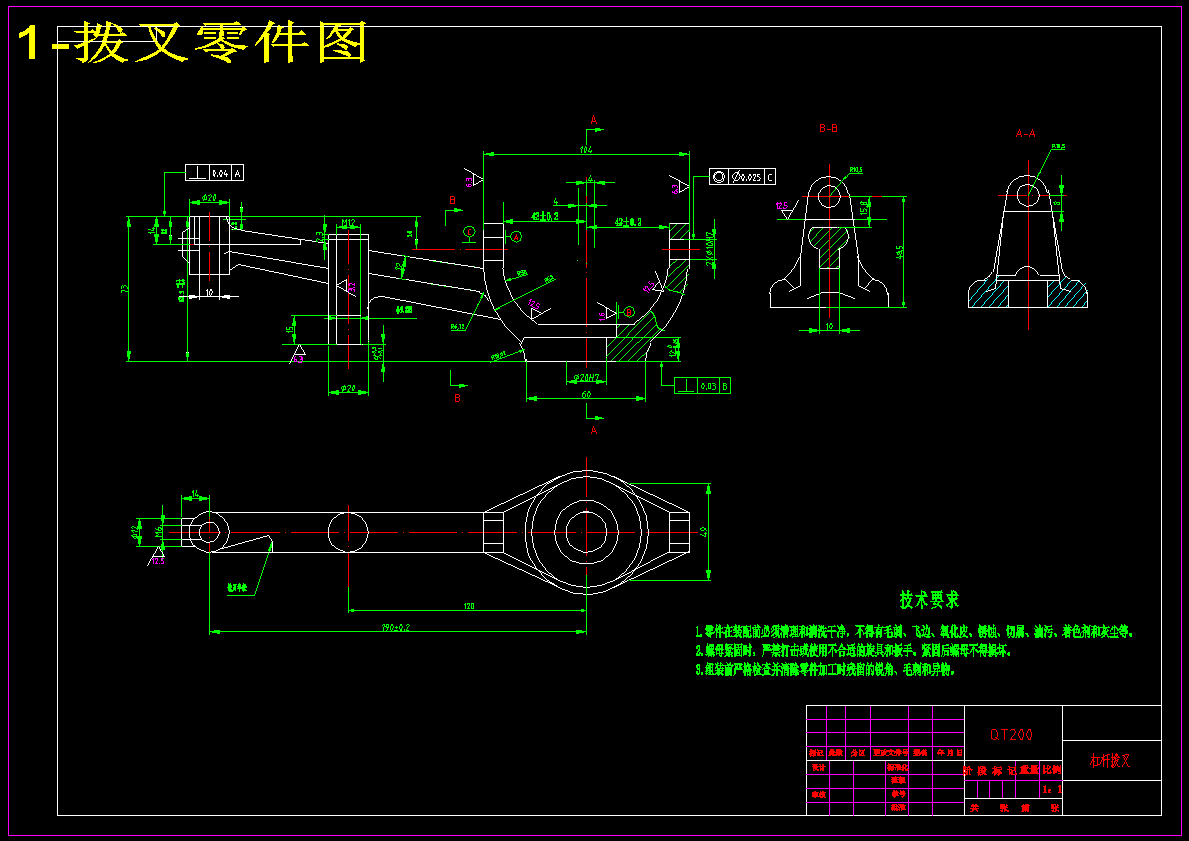Select technical requirement line 3 text
Screen dimensions: 1189x841
pyautogui.click(x=825, y=670)
